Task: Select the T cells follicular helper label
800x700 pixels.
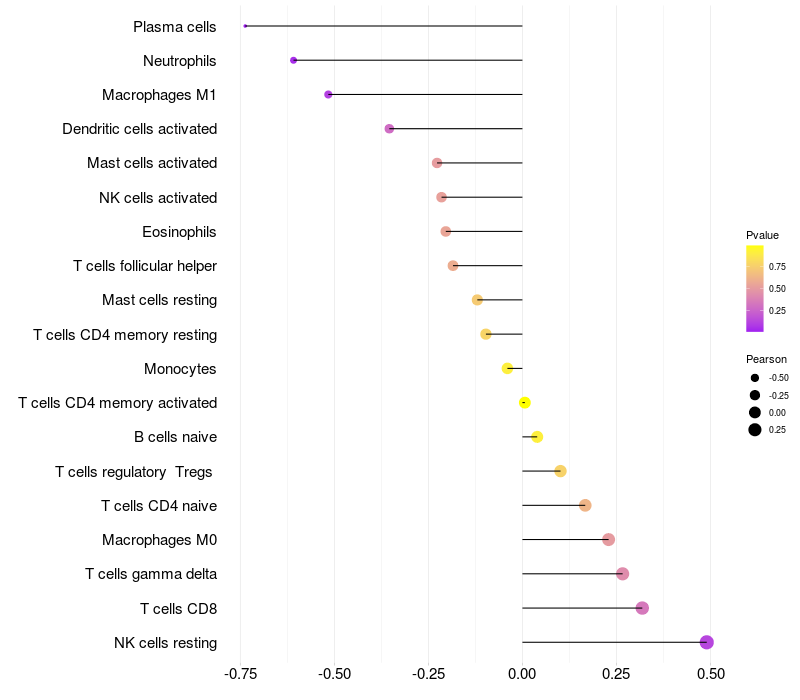Action: pyautogui.click(x=145, y=266)
